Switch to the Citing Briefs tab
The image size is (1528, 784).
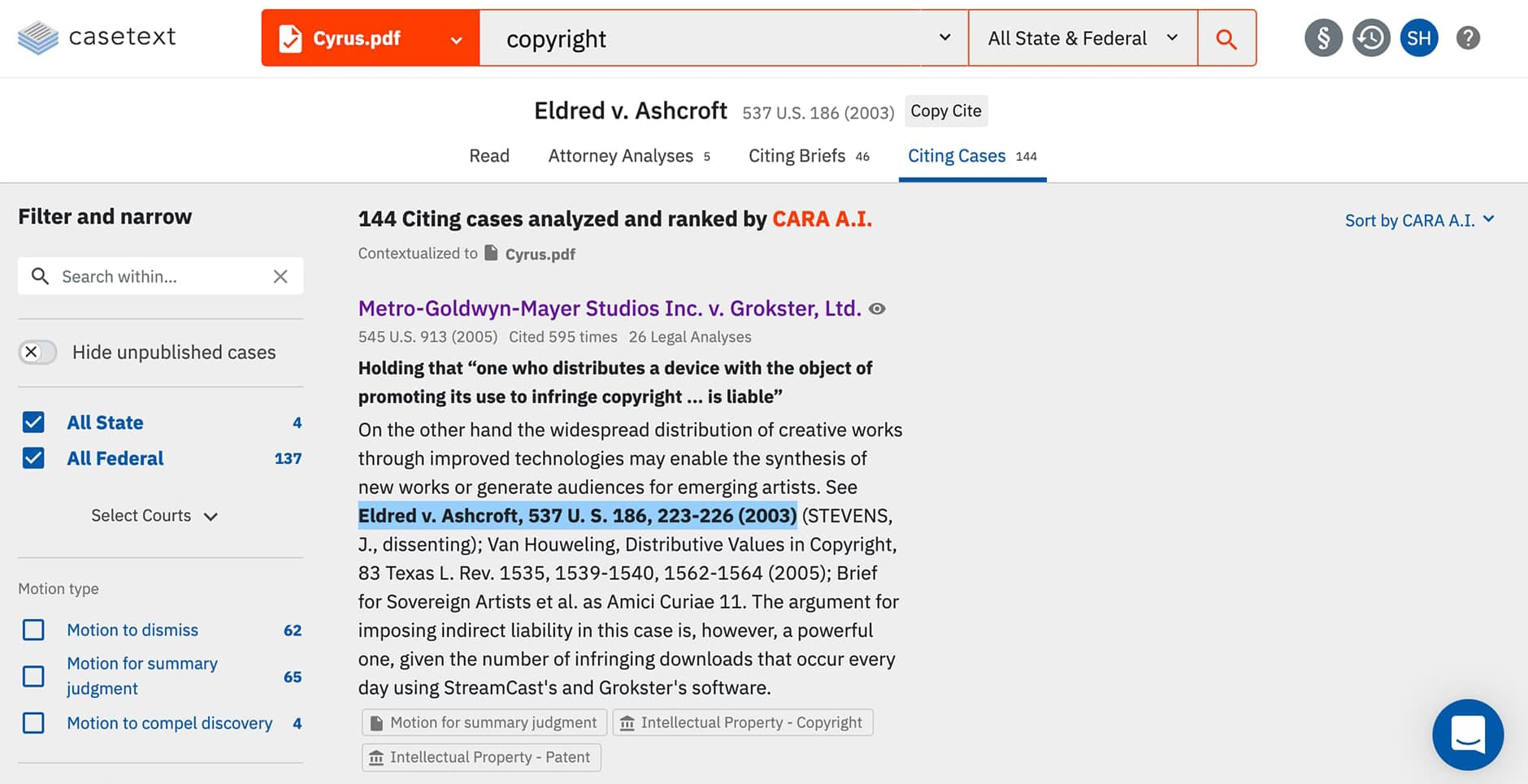click(x=809, y=156)
